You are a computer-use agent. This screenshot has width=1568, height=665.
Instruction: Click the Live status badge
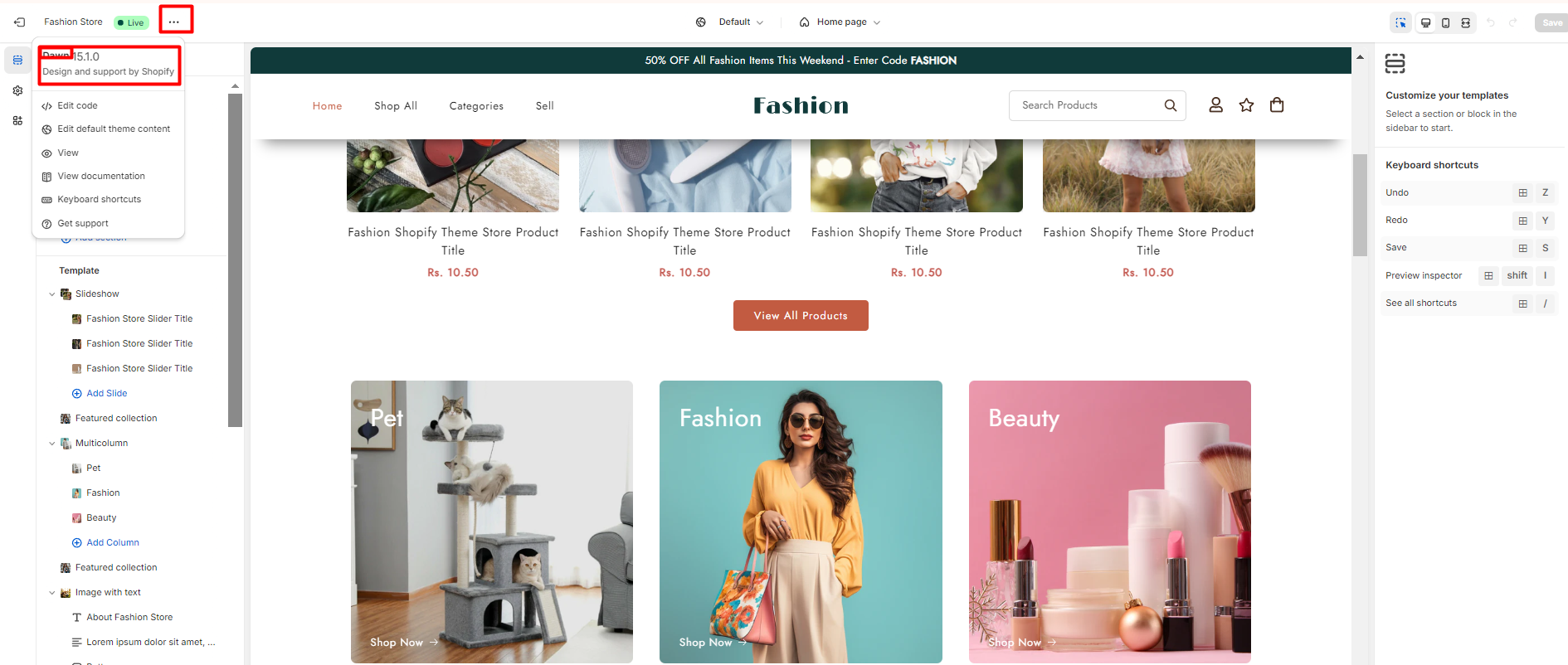131,22
